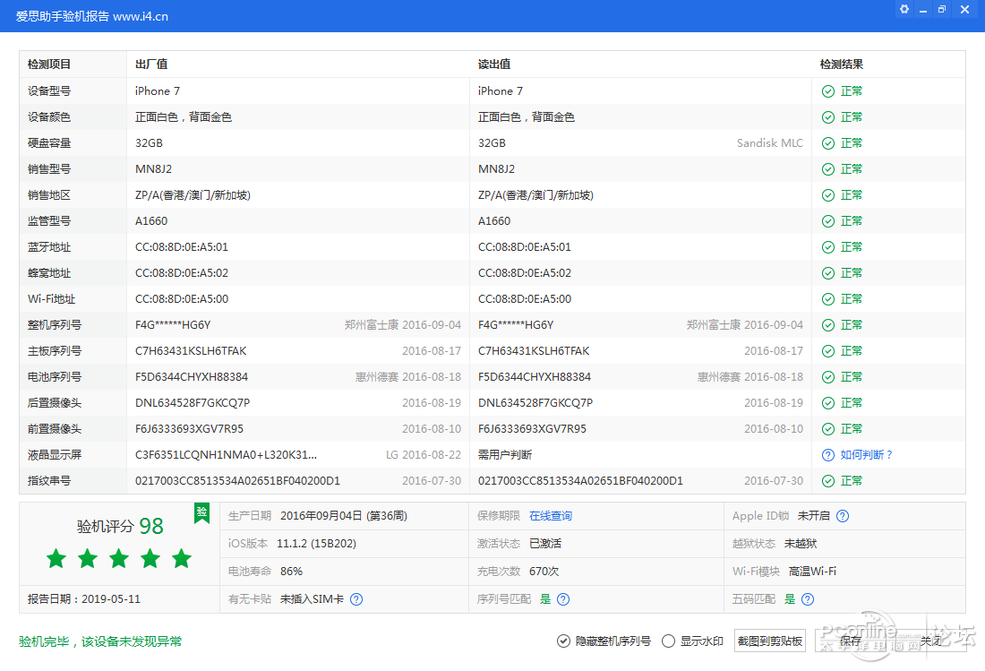Open the settings gear in title bar

coord(904,9)
